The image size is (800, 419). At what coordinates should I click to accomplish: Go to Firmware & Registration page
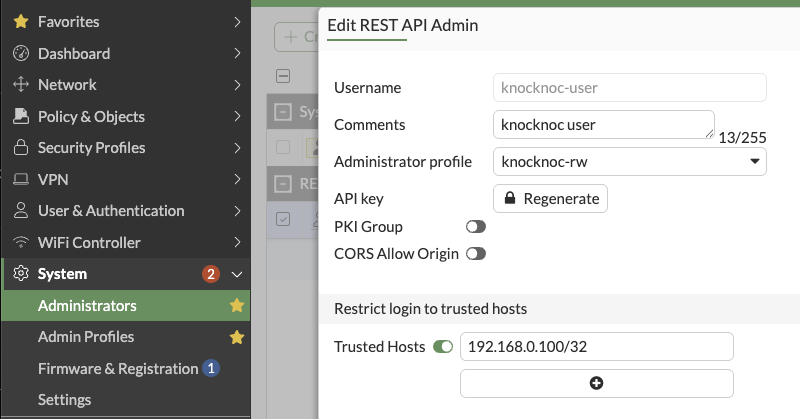117,369
